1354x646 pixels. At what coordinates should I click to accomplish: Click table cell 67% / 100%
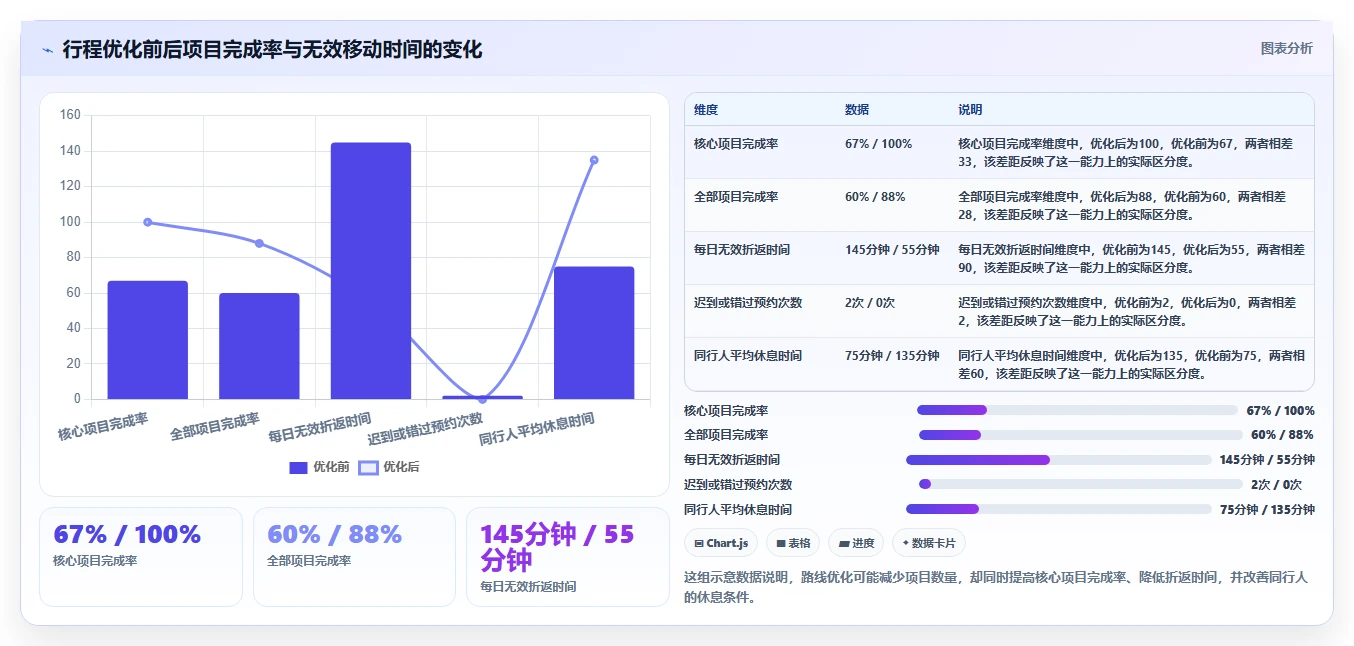(879, 144)
